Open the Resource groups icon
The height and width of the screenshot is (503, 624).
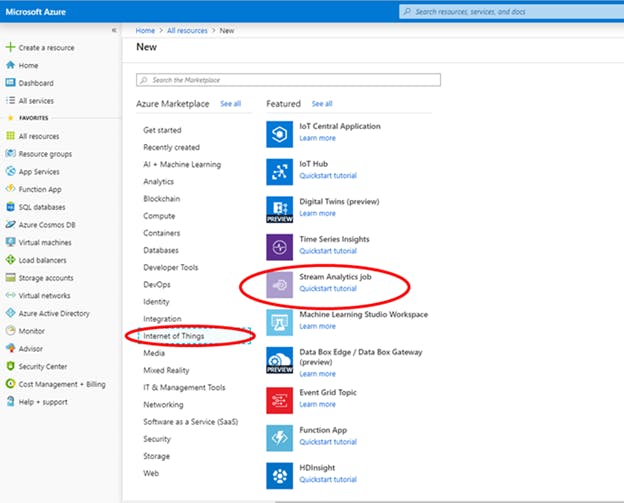click(10, 154)
